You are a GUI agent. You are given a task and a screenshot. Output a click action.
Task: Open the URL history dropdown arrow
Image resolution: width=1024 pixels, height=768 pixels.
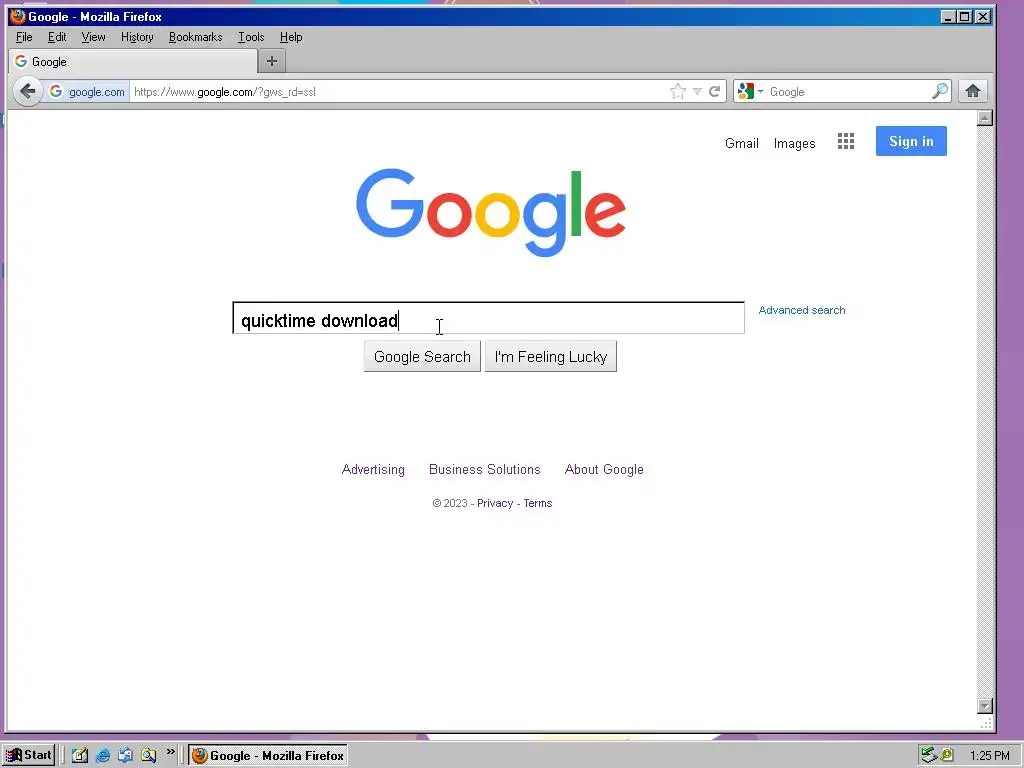(697, 91)
